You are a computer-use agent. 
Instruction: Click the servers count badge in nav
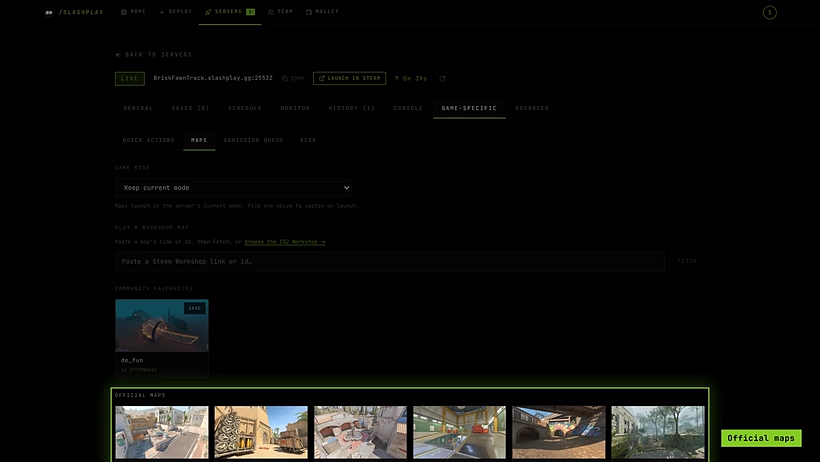click(x=250, y=12)
